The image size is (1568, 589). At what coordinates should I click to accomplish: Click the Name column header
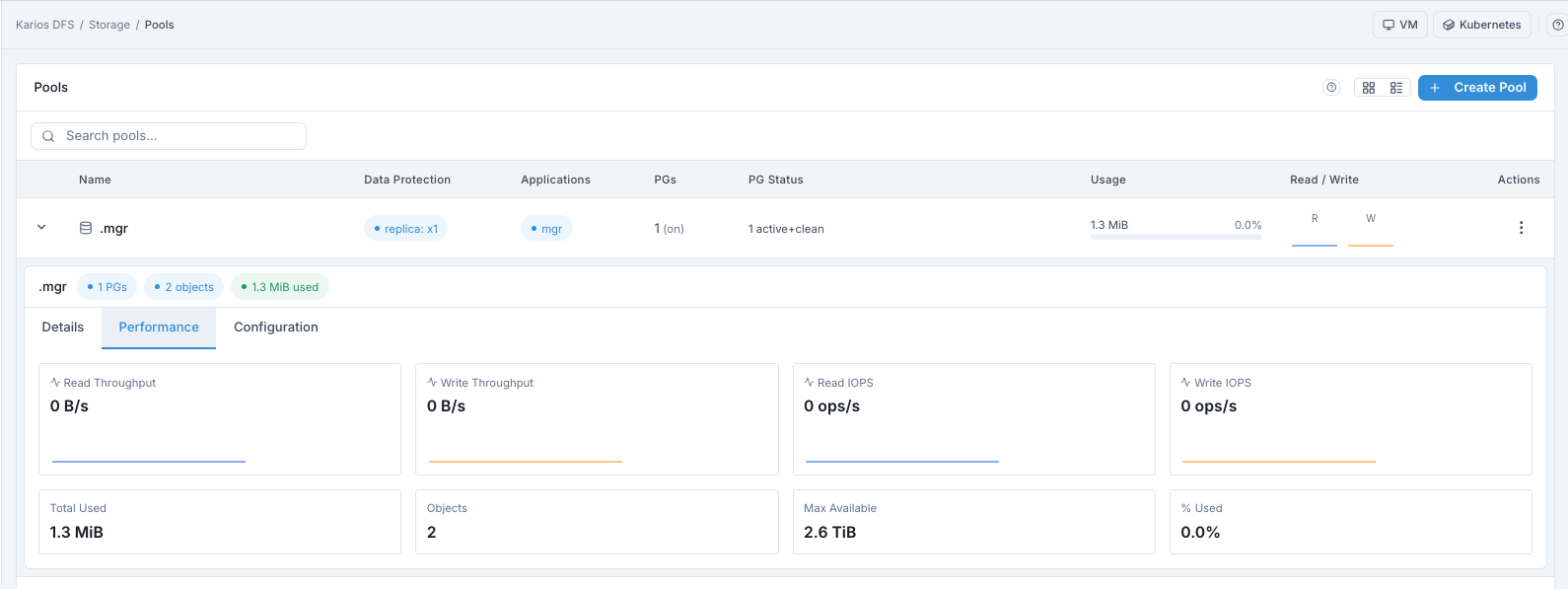pyautogui.click(x=95, y=180)
